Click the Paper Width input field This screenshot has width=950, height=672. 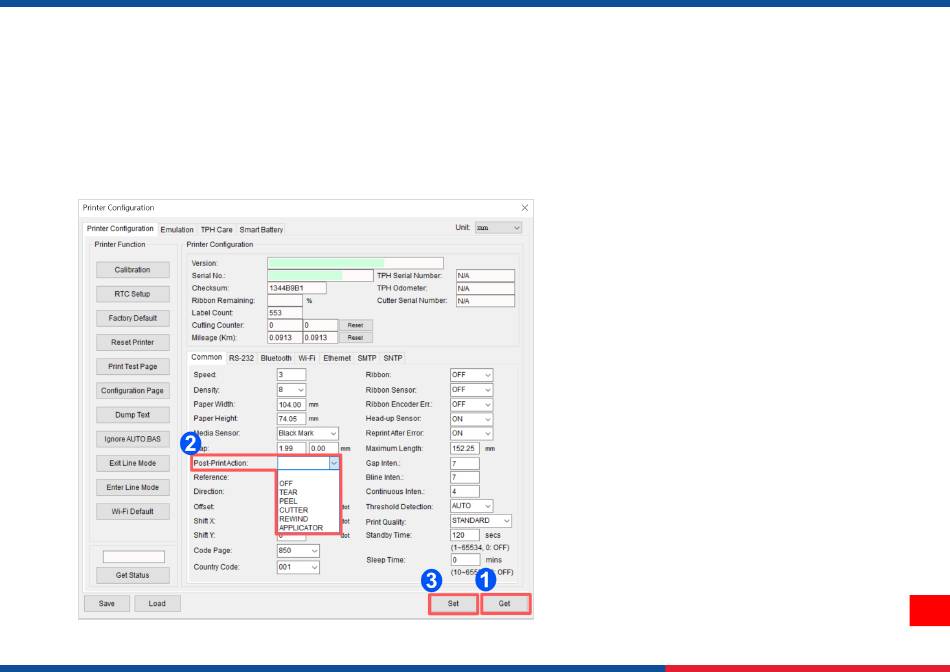tap(291, 404)
